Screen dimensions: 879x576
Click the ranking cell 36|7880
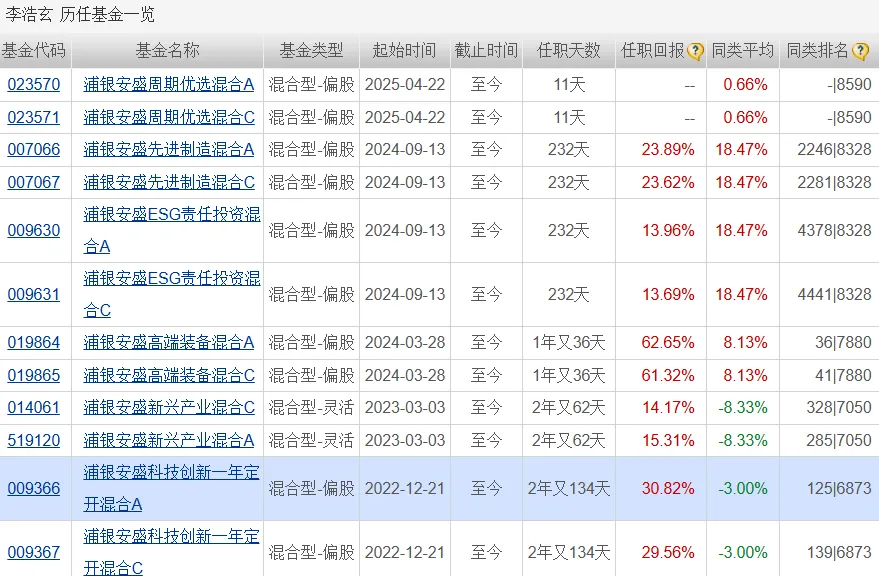pyautogui.click(x=843, y=343)
